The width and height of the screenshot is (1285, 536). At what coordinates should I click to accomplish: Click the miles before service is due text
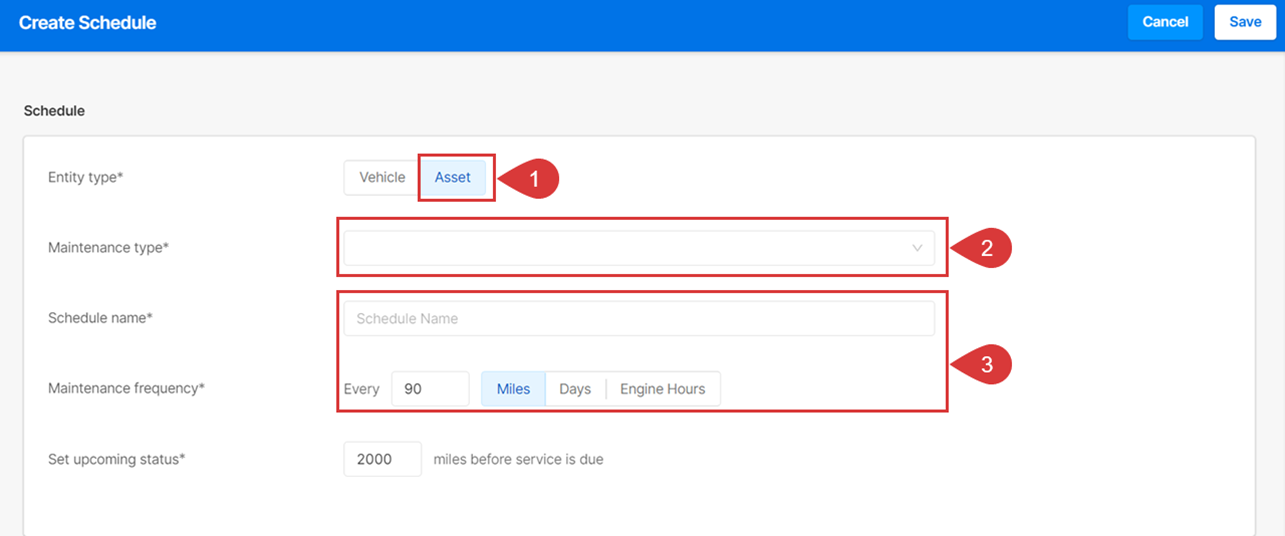point(518,459)
